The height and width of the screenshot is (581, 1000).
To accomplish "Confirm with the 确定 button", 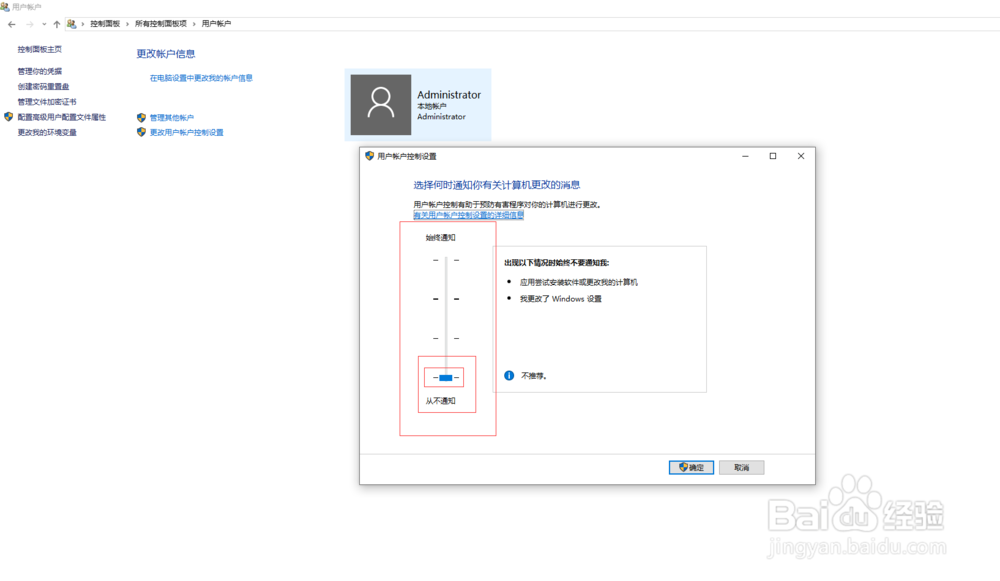I will click(x=691, y=467).
